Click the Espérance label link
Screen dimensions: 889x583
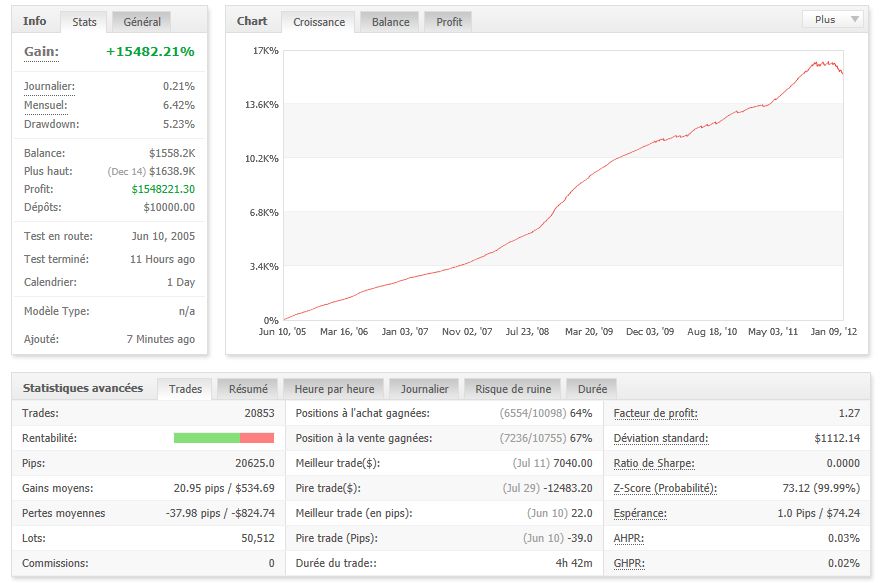pos(640,513)
